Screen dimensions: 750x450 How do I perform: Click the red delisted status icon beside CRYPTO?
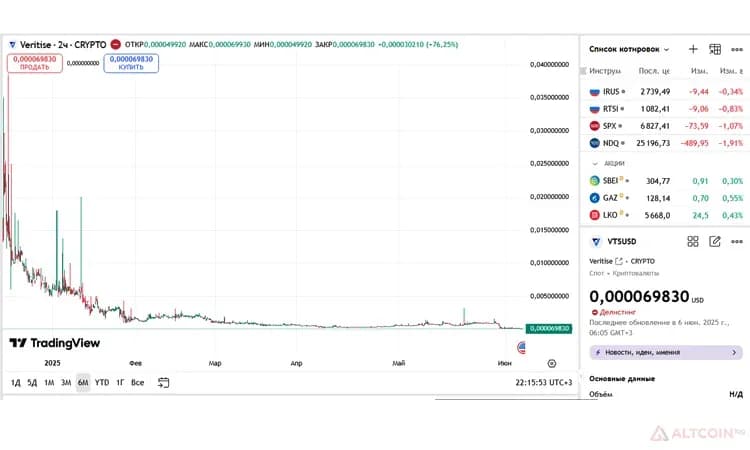[116, 44]
